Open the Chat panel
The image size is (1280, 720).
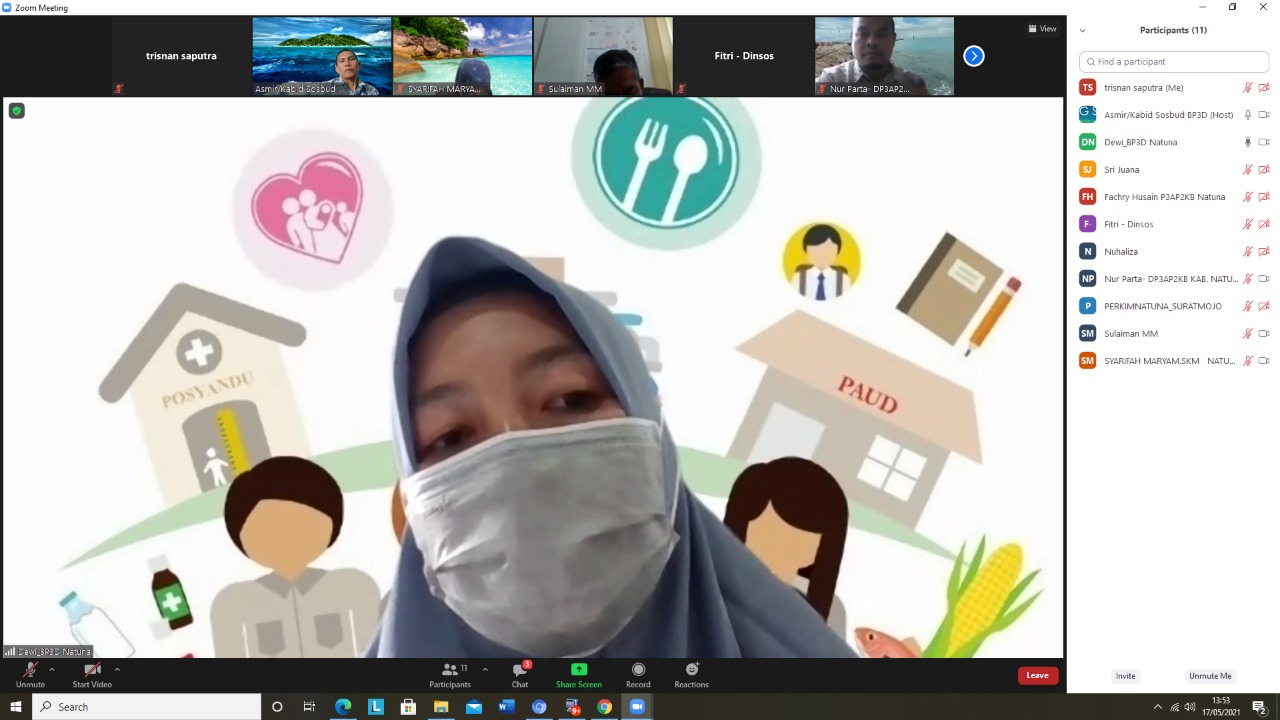tap(520, 671)
